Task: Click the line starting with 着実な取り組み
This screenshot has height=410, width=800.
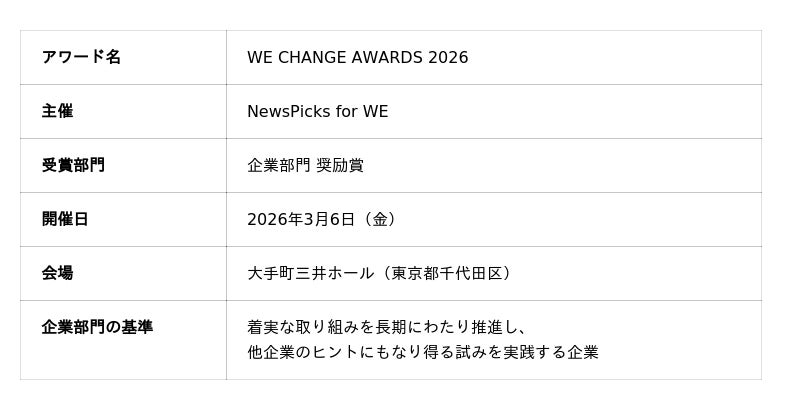Action: (x=387, y=327)
